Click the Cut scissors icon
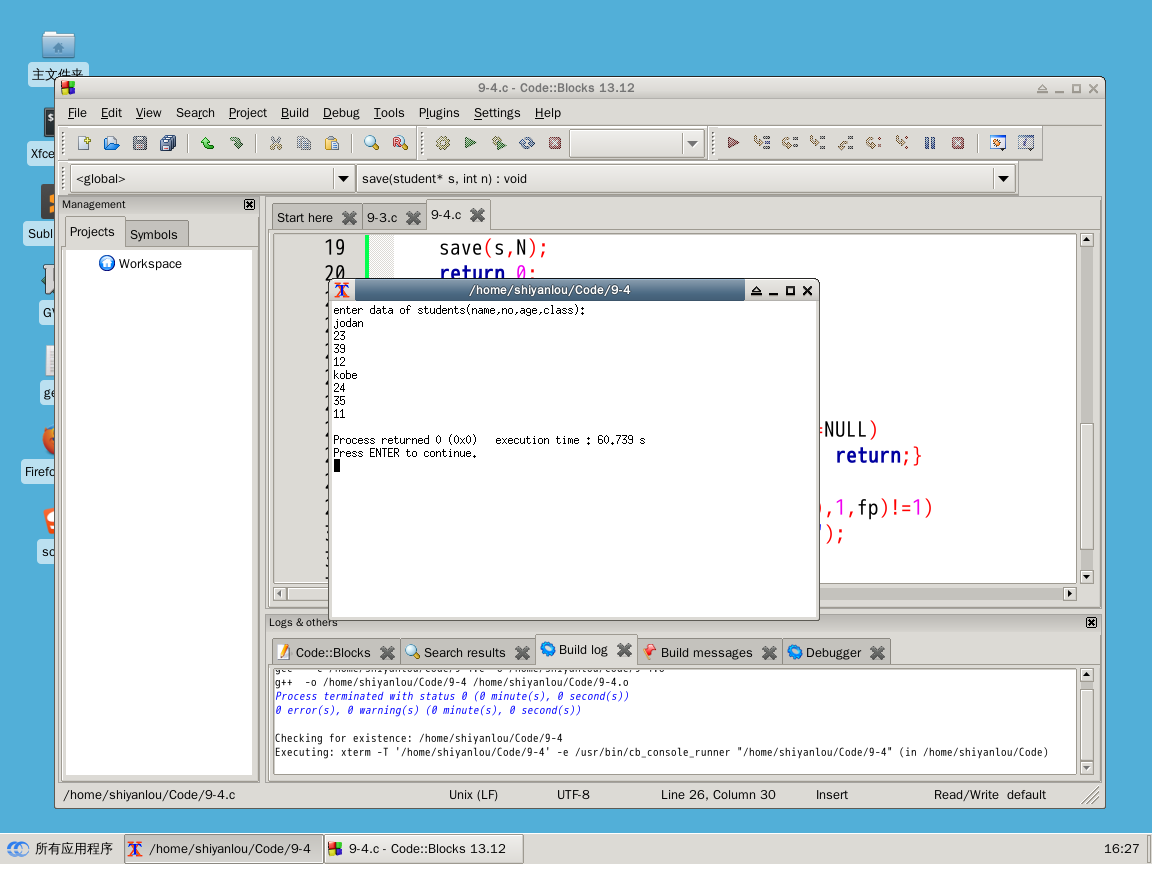The width and height of the screenshot is (1152, 896). [x=276, y=143]
